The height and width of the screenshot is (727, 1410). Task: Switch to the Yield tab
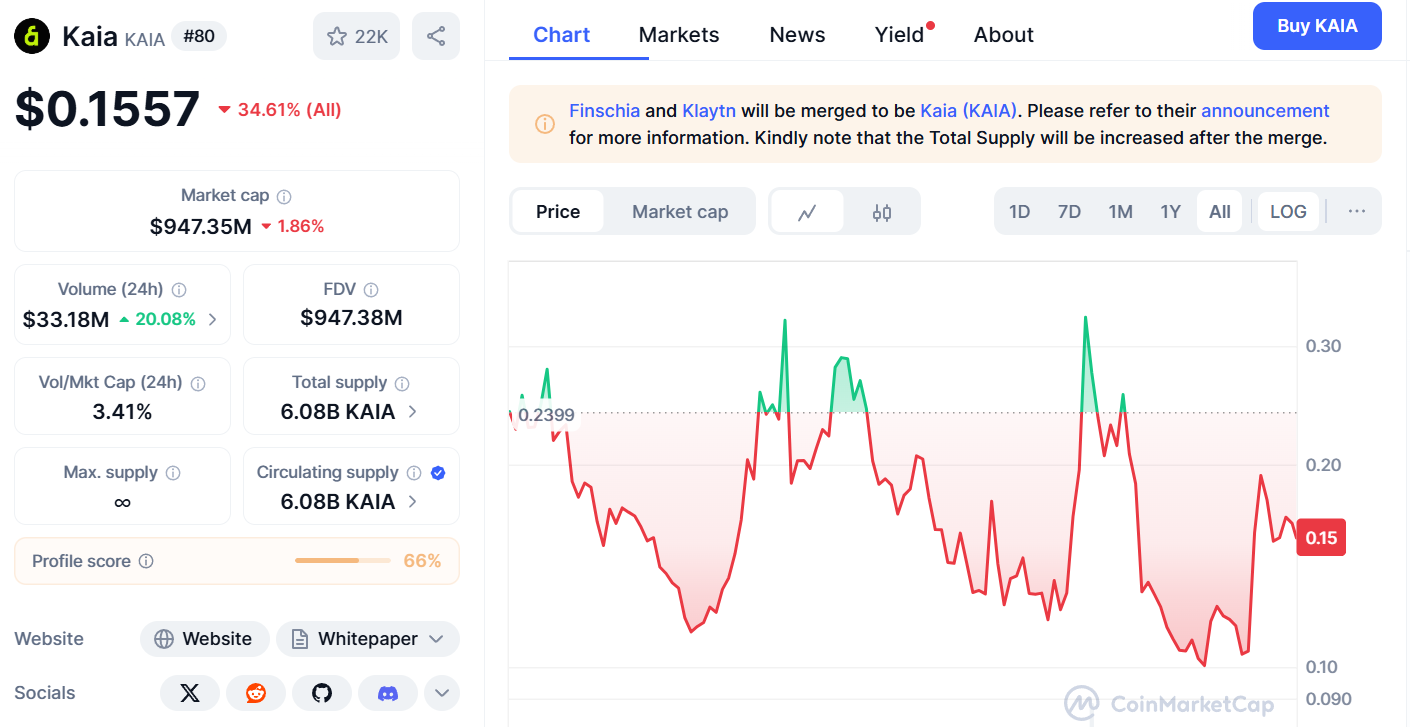coord(900,35)
